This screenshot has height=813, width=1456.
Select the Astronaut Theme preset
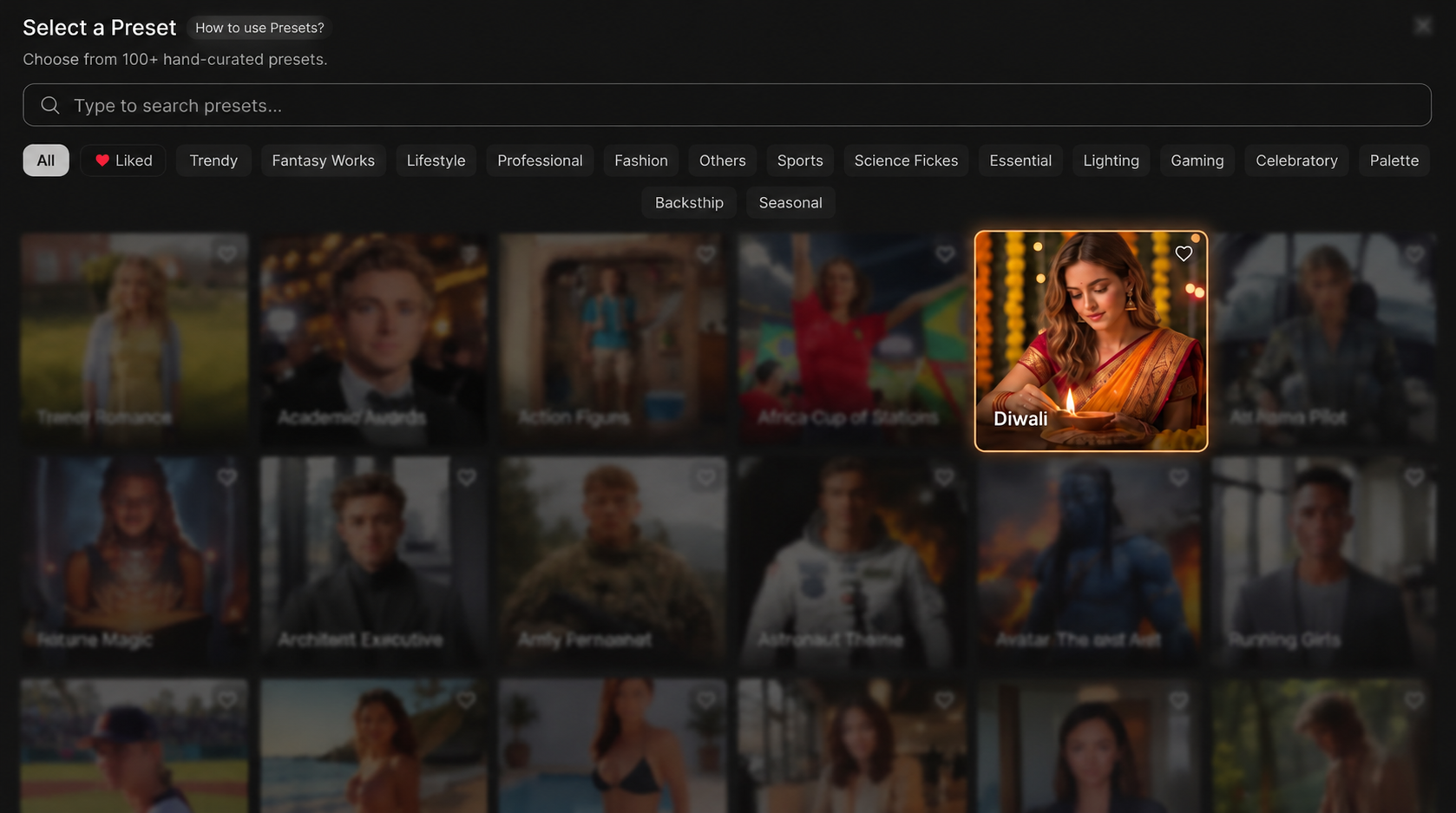pyautogui.click(x=852, y=562)
